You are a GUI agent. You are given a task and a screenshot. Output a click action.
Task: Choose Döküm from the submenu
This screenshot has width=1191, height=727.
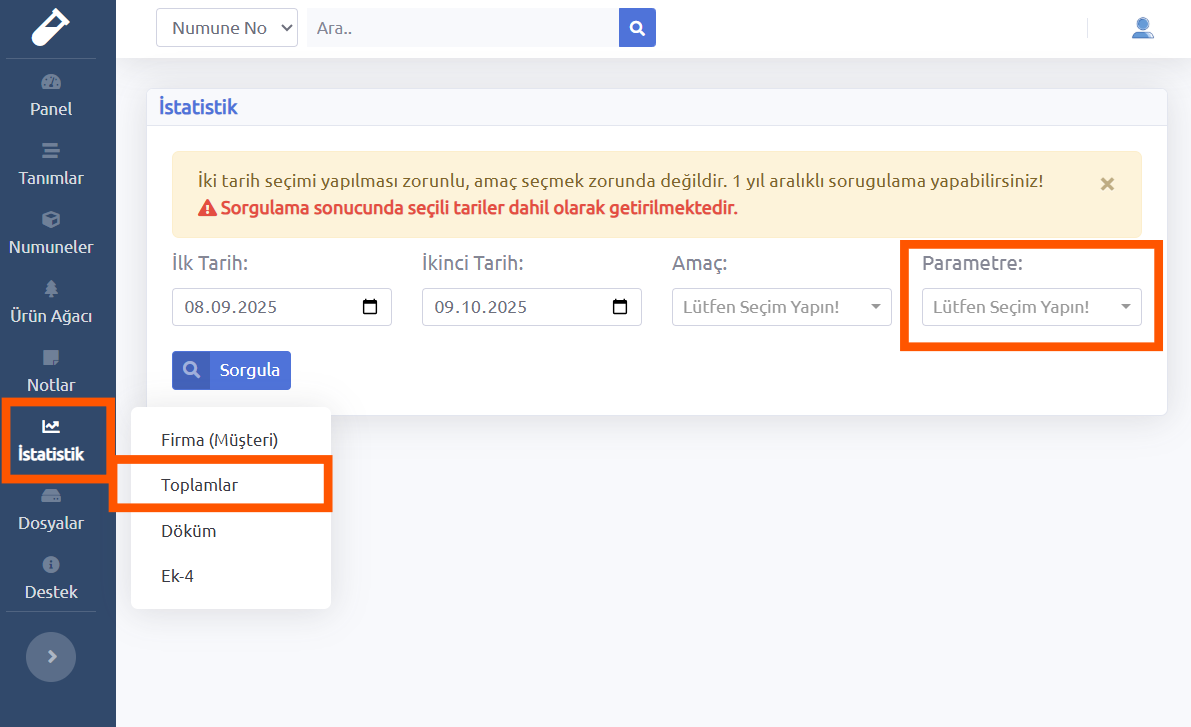(x=188, y=531)
